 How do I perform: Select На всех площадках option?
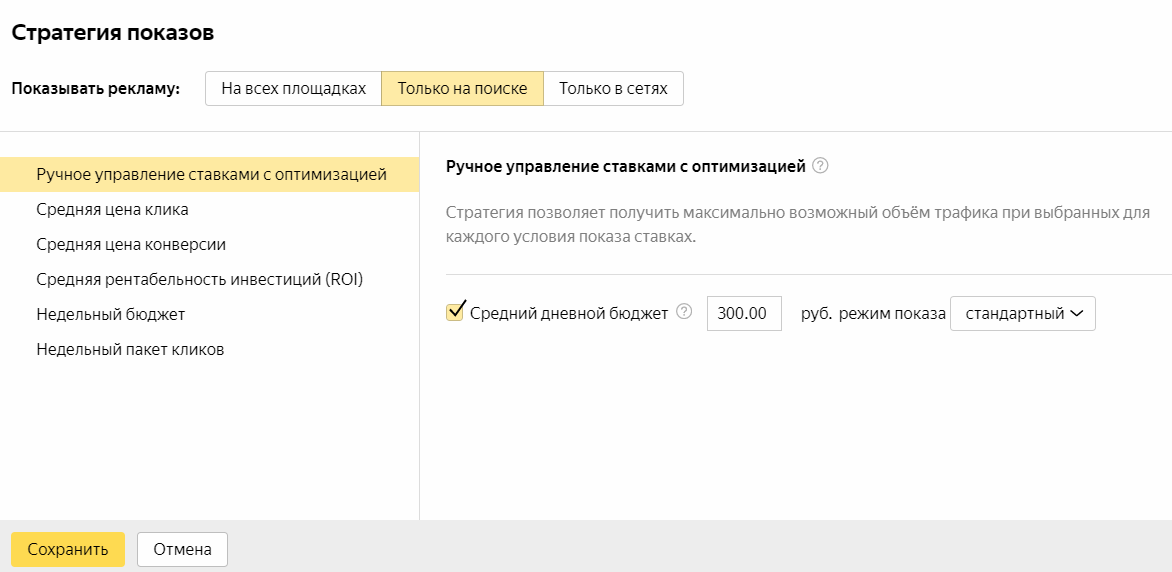294,89
